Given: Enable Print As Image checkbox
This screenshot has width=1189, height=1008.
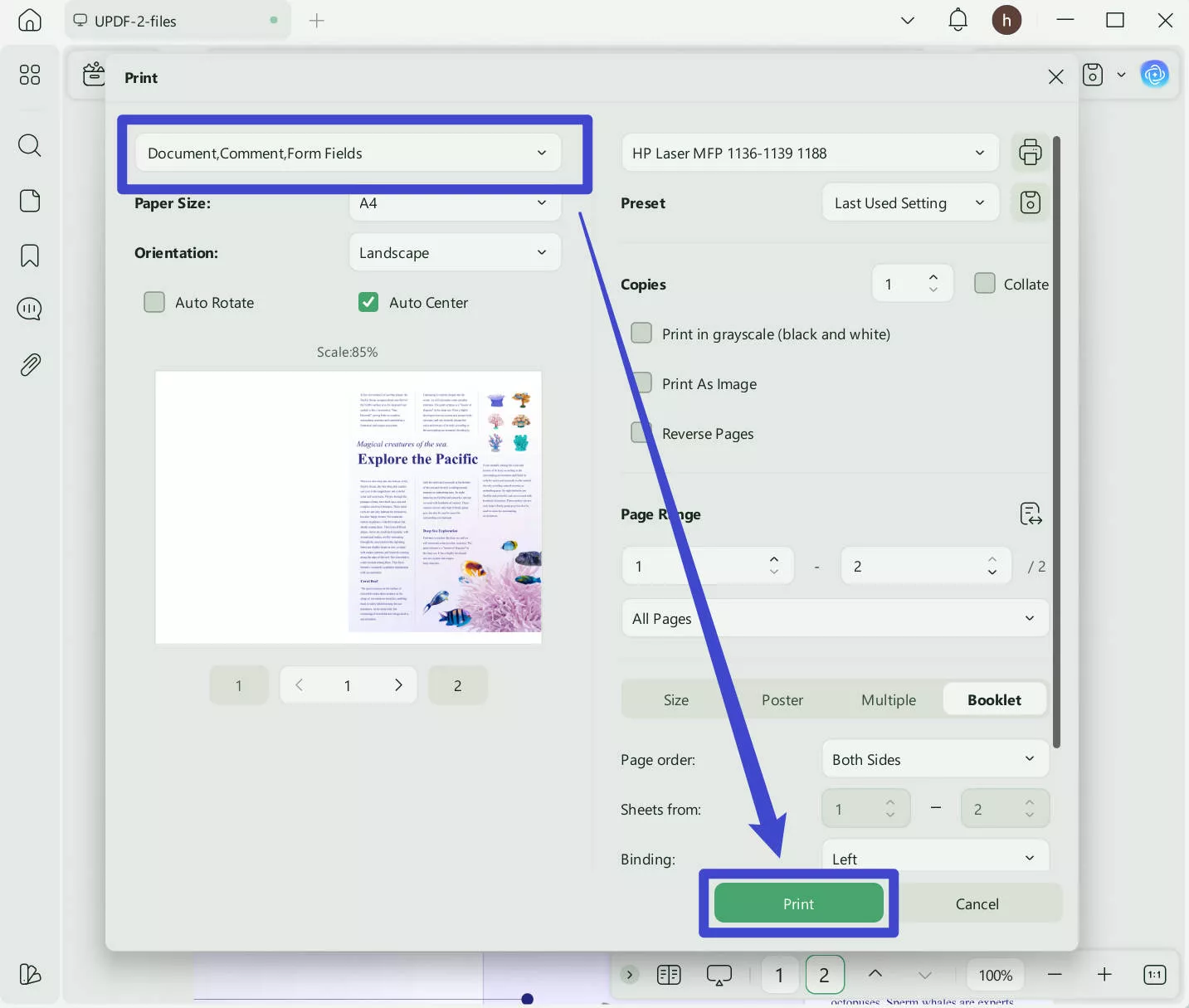Looking at the screenshot, I should click(641, 383).
